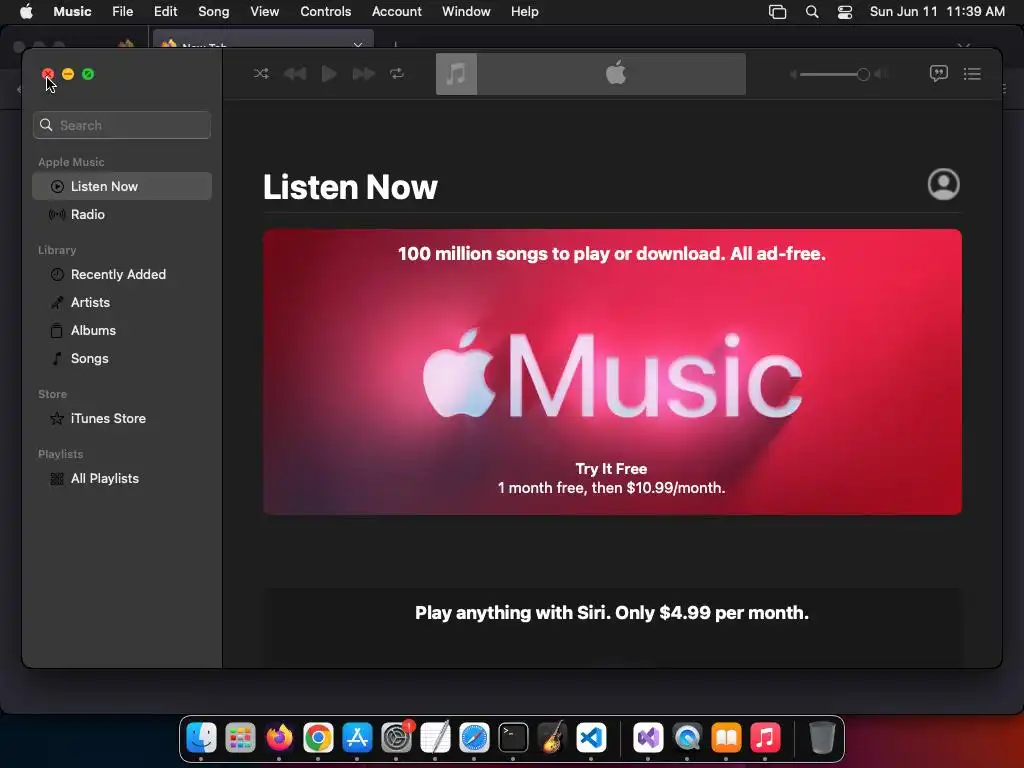
Task: Close the Music window with red button
Action: click(48, 74)
